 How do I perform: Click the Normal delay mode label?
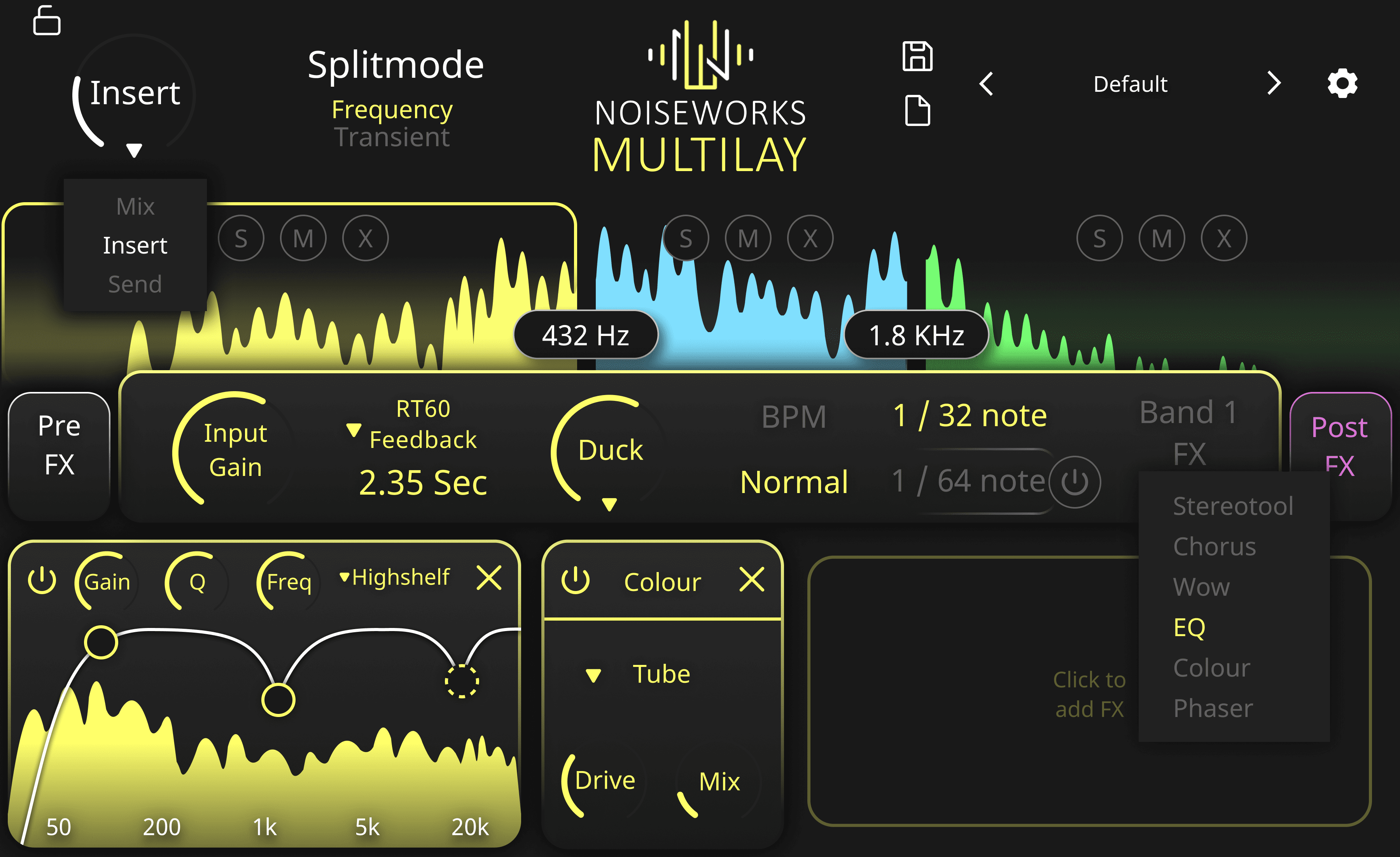point(794,482)
